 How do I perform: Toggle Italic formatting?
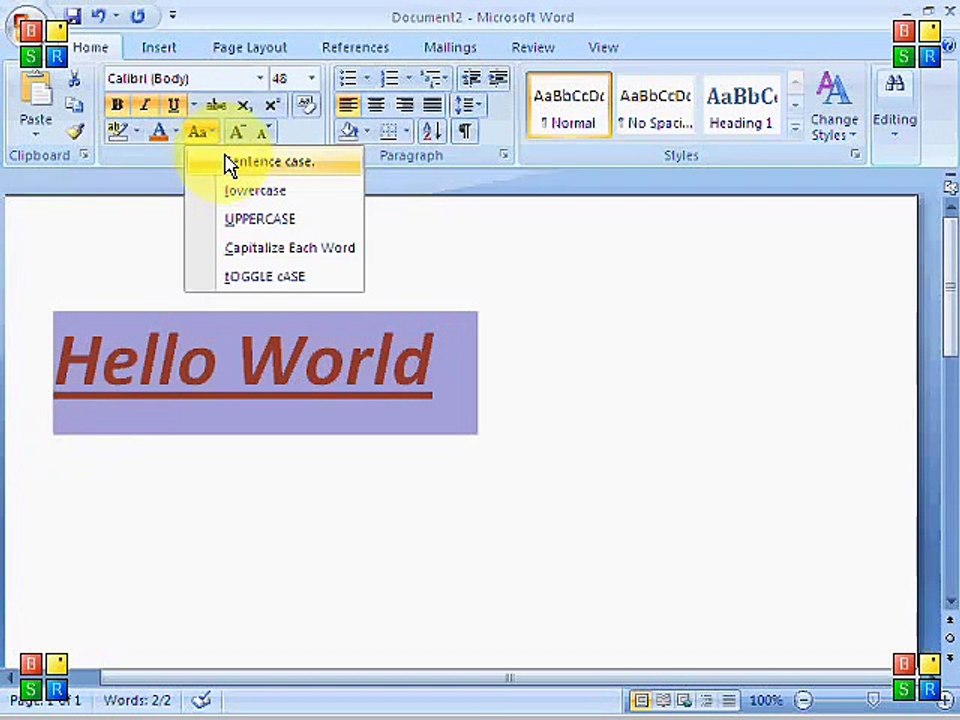145,105
